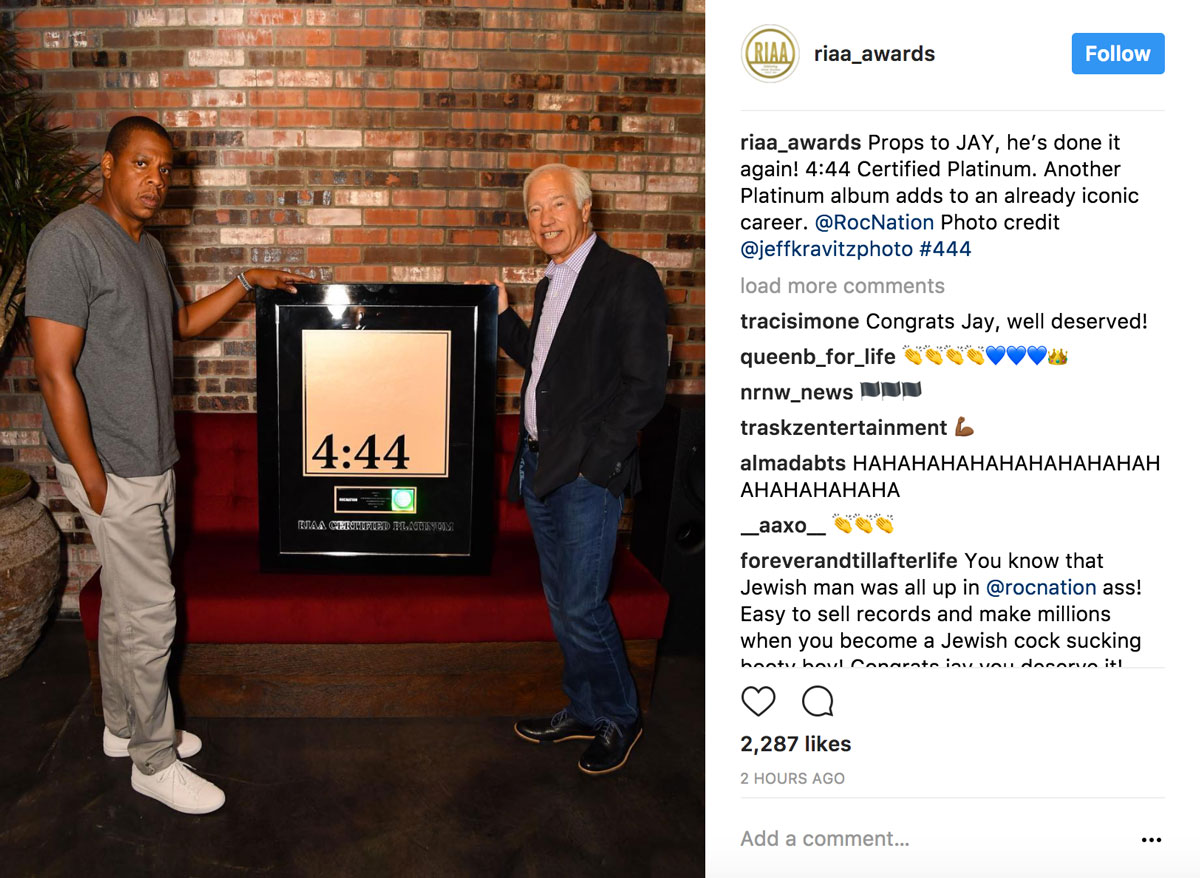
Task: Follow the riaa_awards account
Action: tap(1118, 54)
